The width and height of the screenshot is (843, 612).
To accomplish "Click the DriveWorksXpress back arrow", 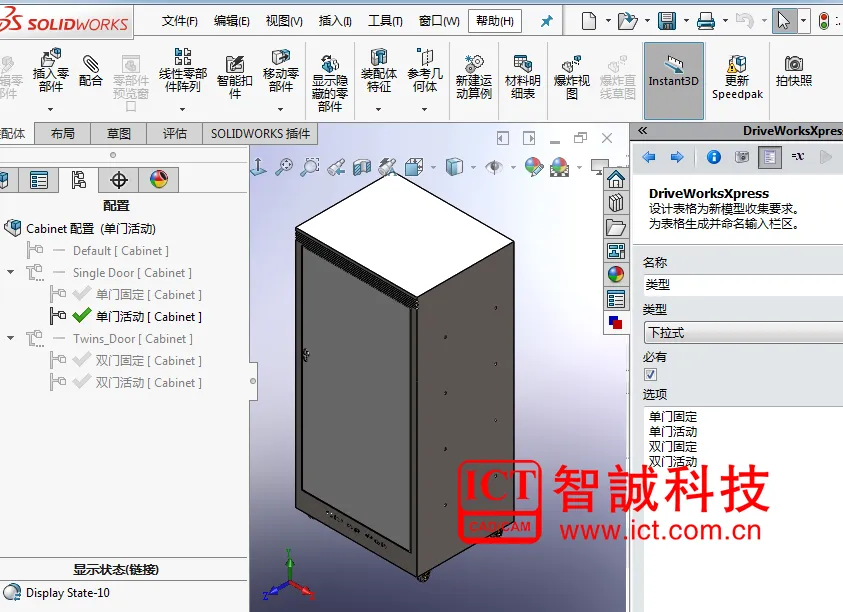I will click(x=649, y=157).
